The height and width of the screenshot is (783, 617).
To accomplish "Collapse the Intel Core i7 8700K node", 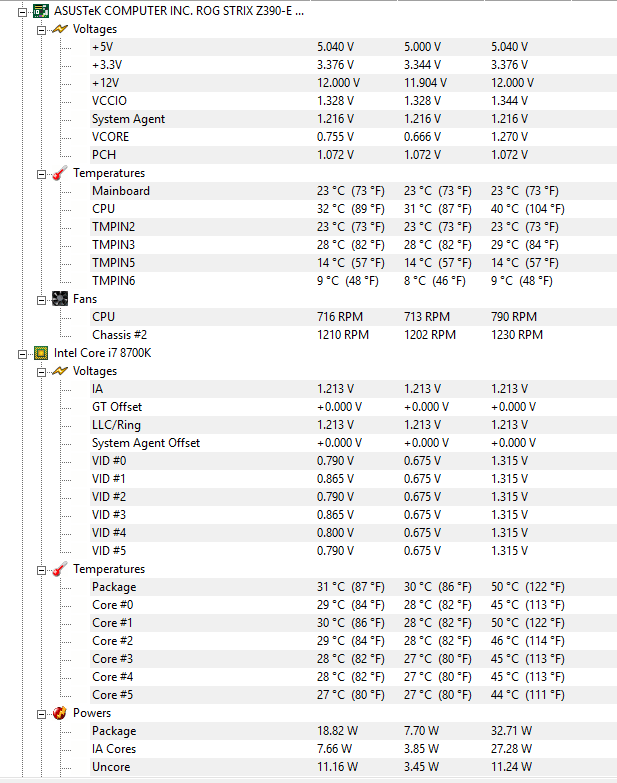I will click(24, 353).
